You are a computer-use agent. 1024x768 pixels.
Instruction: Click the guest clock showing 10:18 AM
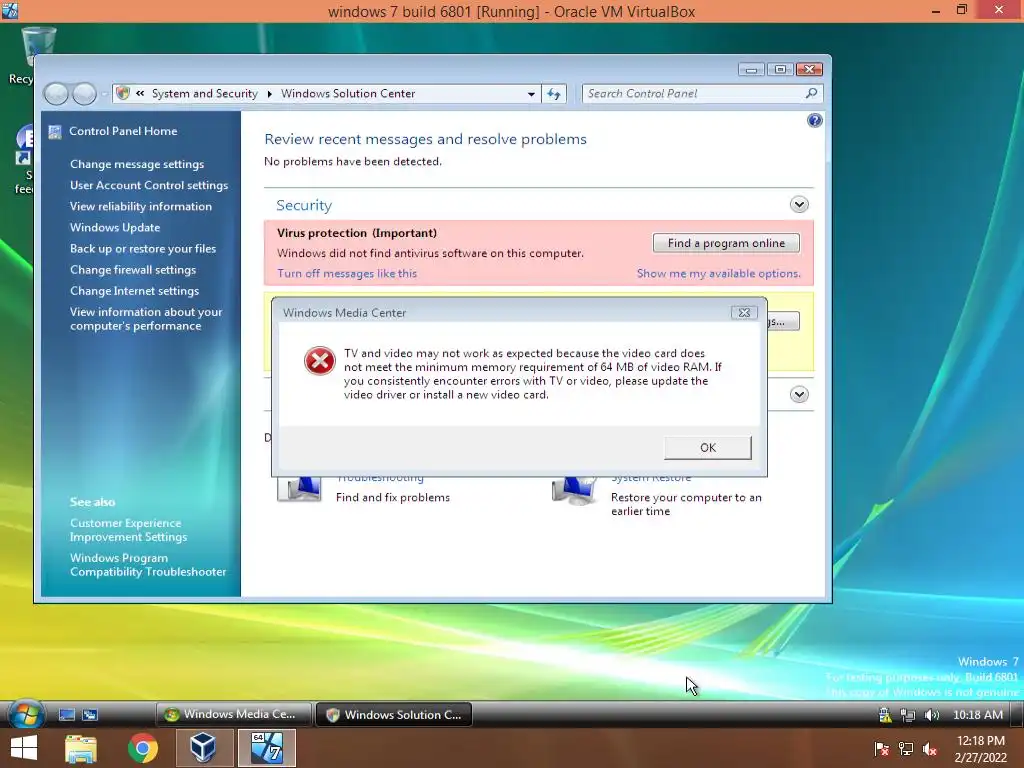pyautogui.click(x=978, y=715)
